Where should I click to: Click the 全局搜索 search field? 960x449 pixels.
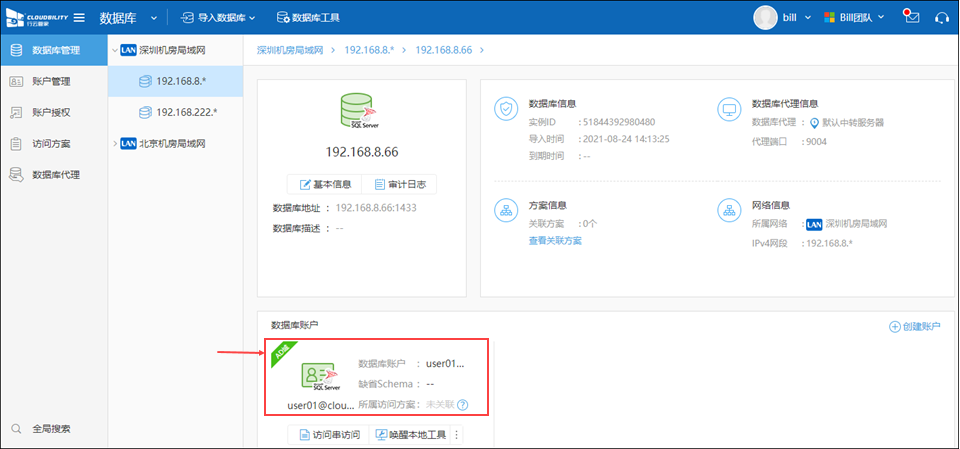51,429
